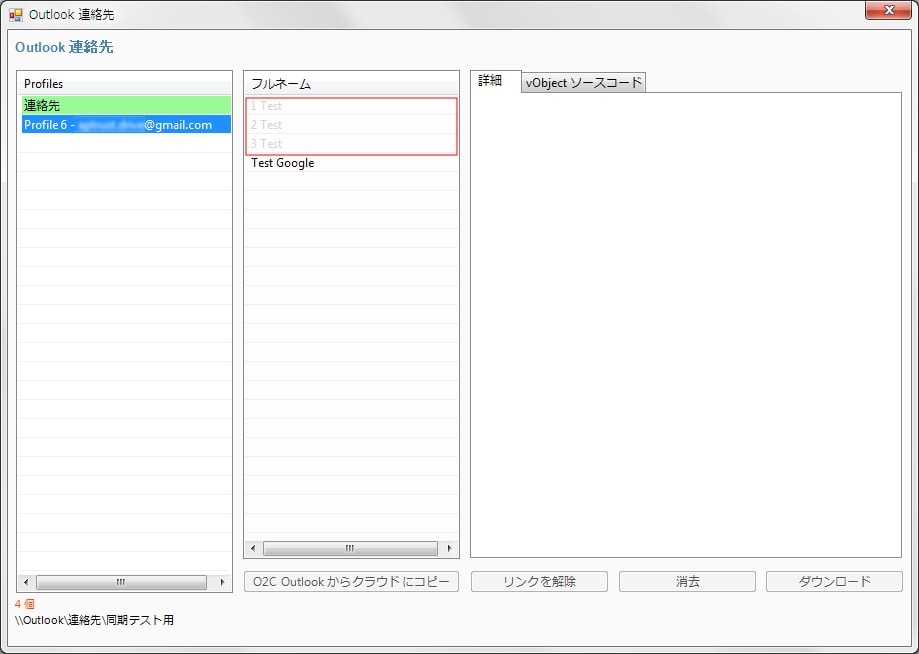919x654 pixels.
Task: Click the ダウンロード button
Action: pyautogui.click(x=834, y=581)
